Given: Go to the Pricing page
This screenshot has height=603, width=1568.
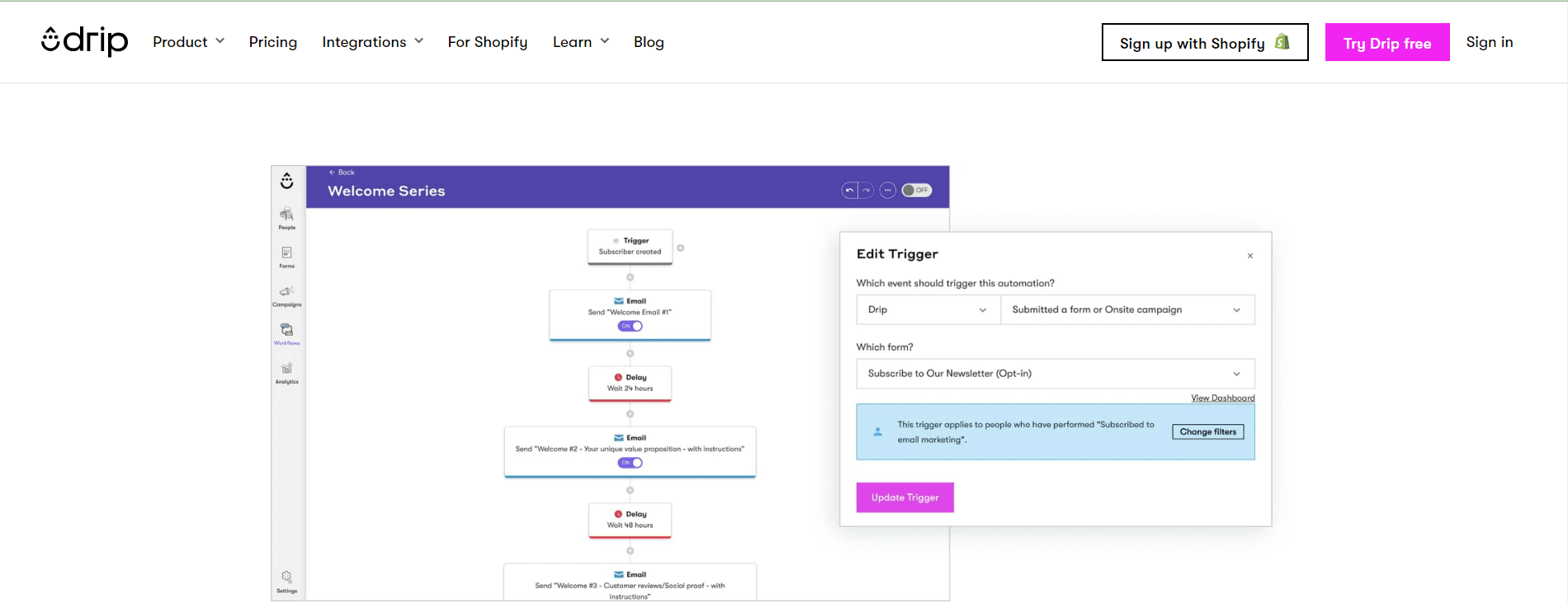Looking at the screenshot, I should [x=273, y=42].
